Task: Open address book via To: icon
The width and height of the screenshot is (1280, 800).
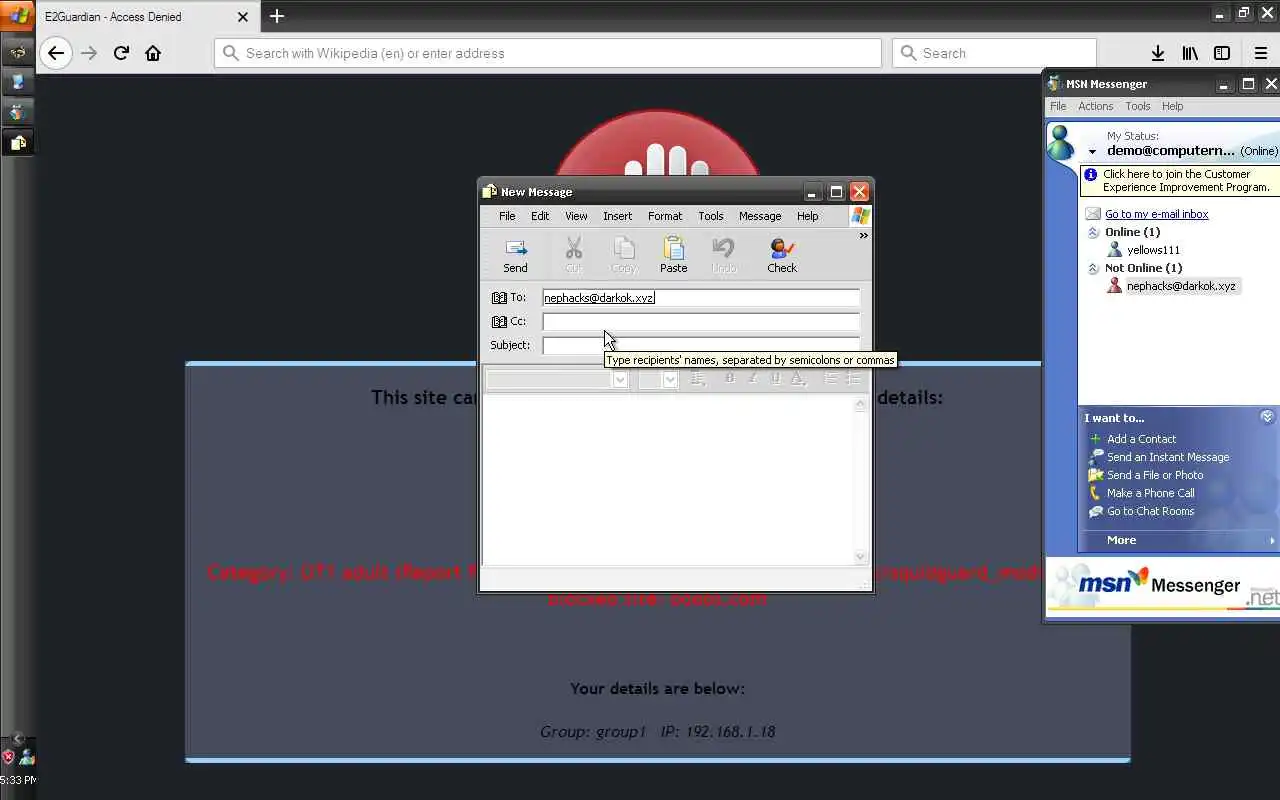Action: [x=499, y=298]
